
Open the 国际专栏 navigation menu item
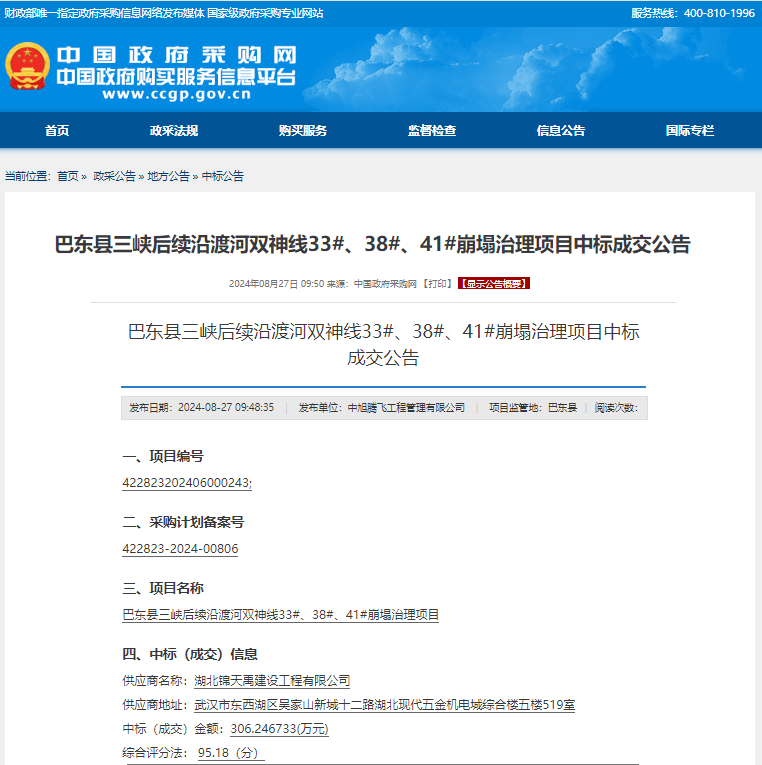tap(690, 131)
